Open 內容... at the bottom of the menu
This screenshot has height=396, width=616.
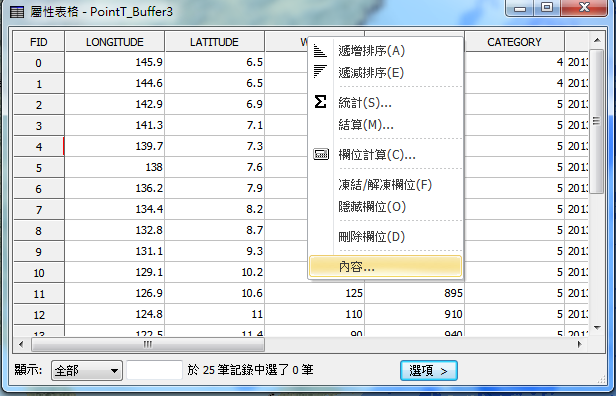click(x=385, y=266)
